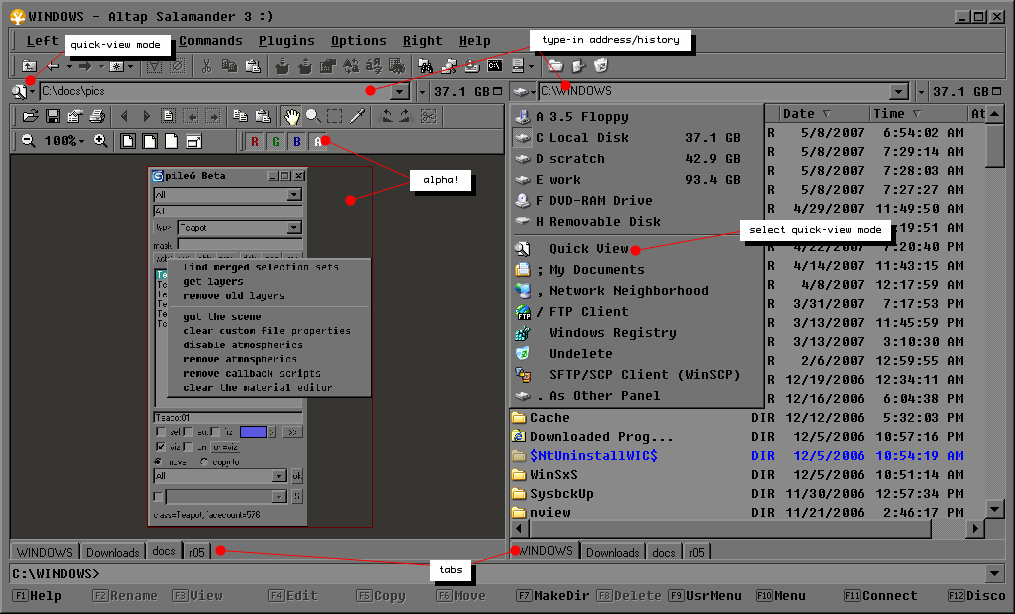Open left panel quick-view mode dropdown
1015x614 pixels.
(32, 92)
